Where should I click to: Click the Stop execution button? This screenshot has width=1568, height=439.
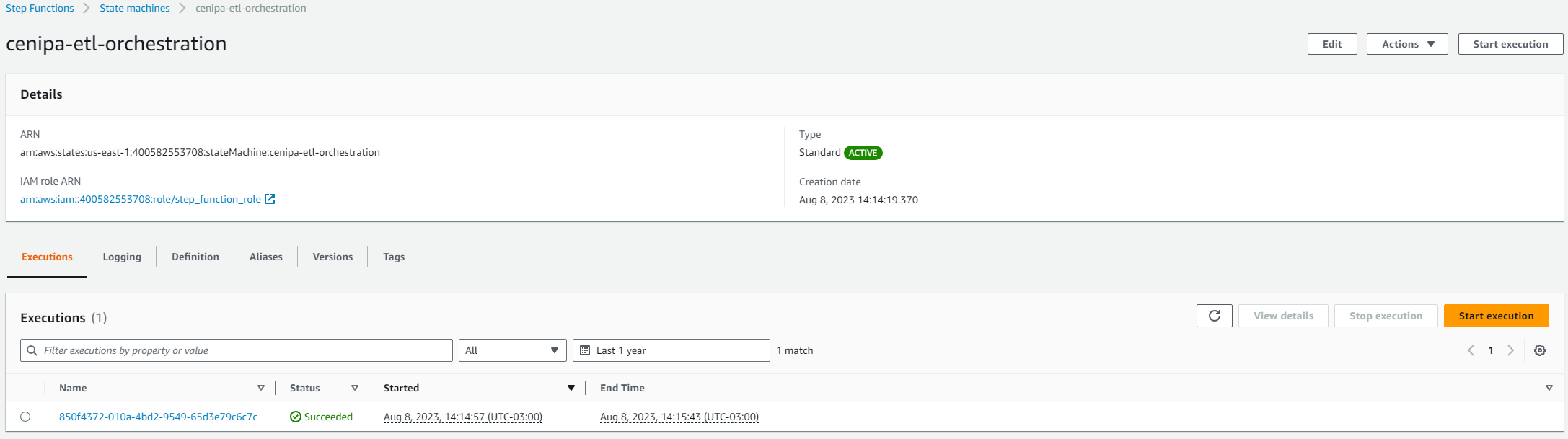tap(1386, 316)
